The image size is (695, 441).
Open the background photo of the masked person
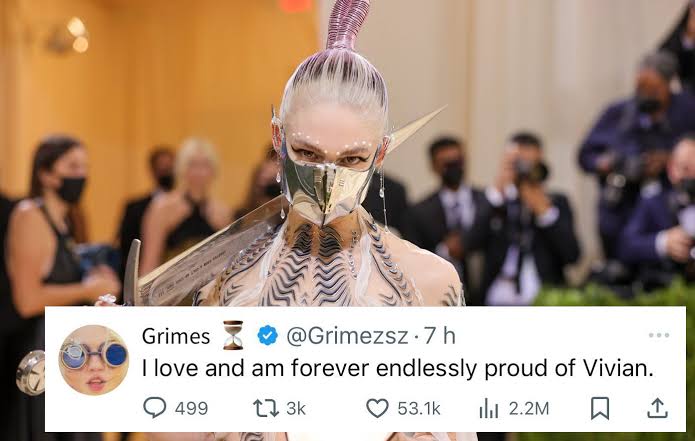(348, 153)
